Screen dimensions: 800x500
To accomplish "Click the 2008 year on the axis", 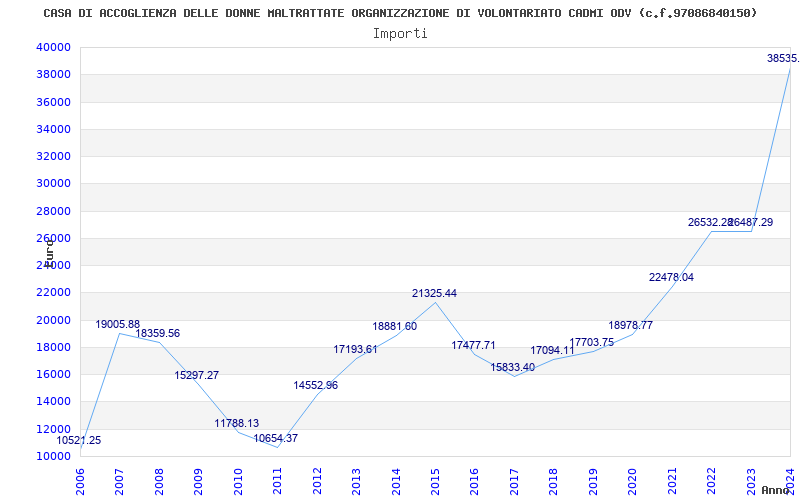I will 159,482.
